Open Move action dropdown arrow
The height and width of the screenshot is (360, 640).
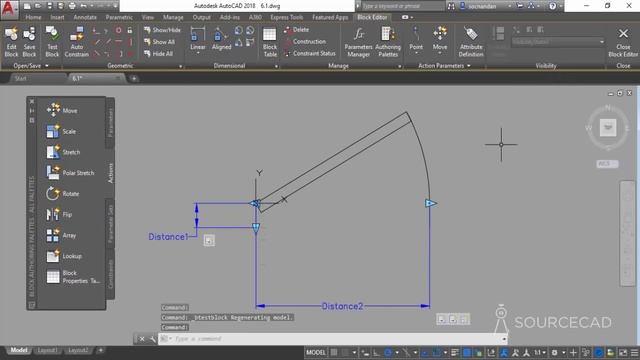[440, 53]
